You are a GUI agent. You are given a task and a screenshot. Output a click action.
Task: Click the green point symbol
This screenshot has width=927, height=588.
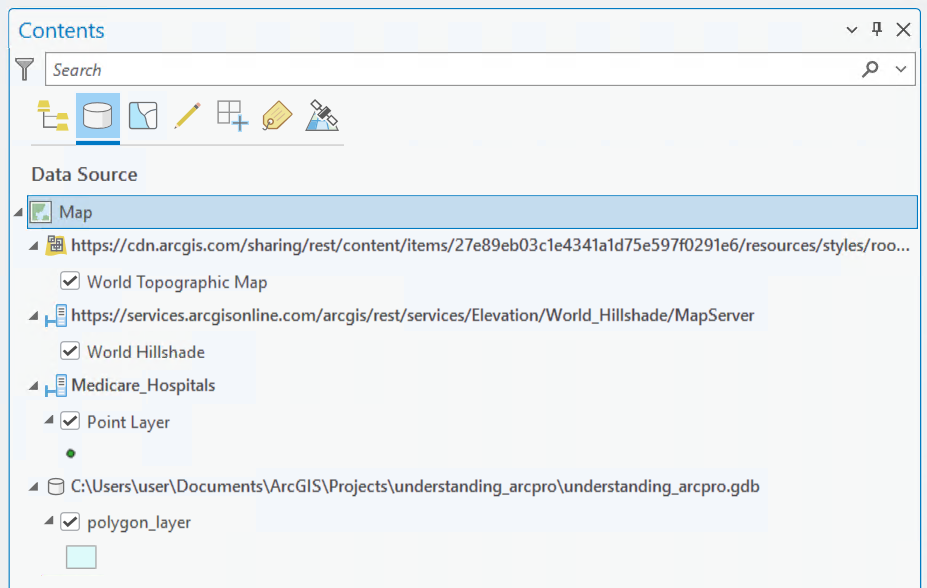pyautogui.click(x=71, y=453)
